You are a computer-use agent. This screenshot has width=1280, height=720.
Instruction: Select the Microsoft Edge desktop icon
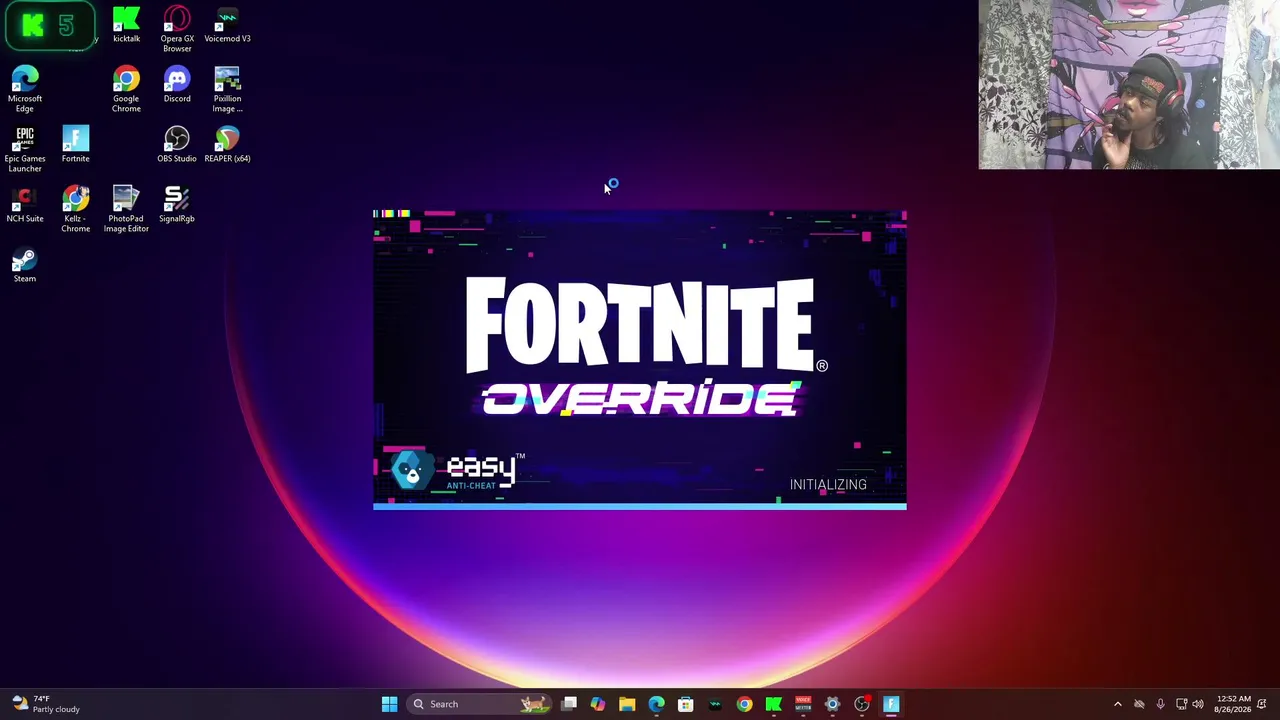click(25, 89)
